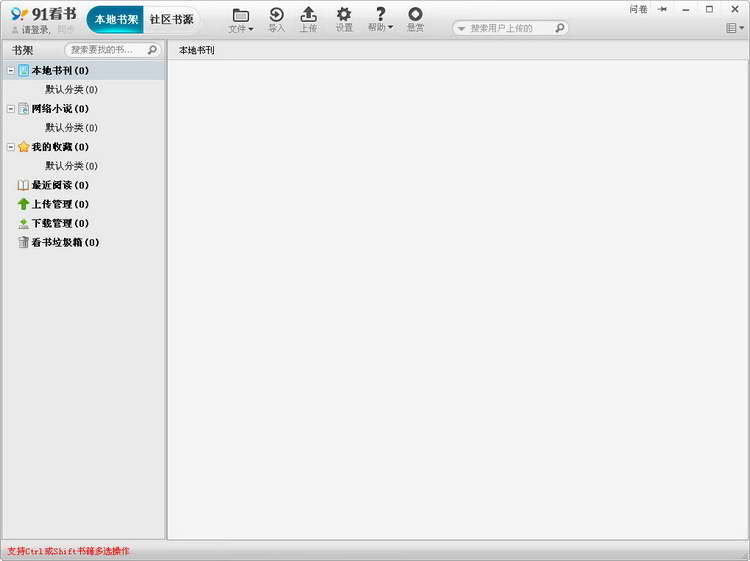The width and height of the screenshot is (750, 561).
Task: Click the 悬赏 reward icon
Action: [415, 14]
